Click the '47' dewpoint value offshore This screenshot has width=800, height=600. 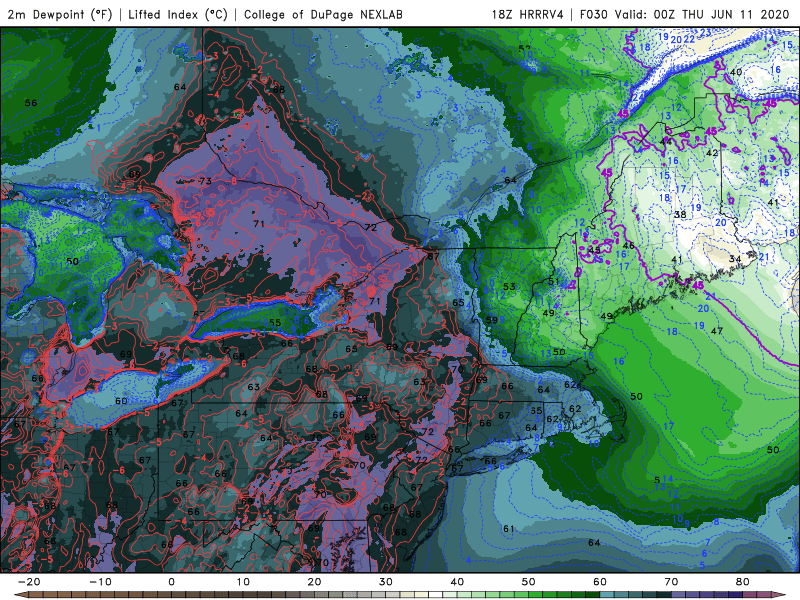point(717,331)
